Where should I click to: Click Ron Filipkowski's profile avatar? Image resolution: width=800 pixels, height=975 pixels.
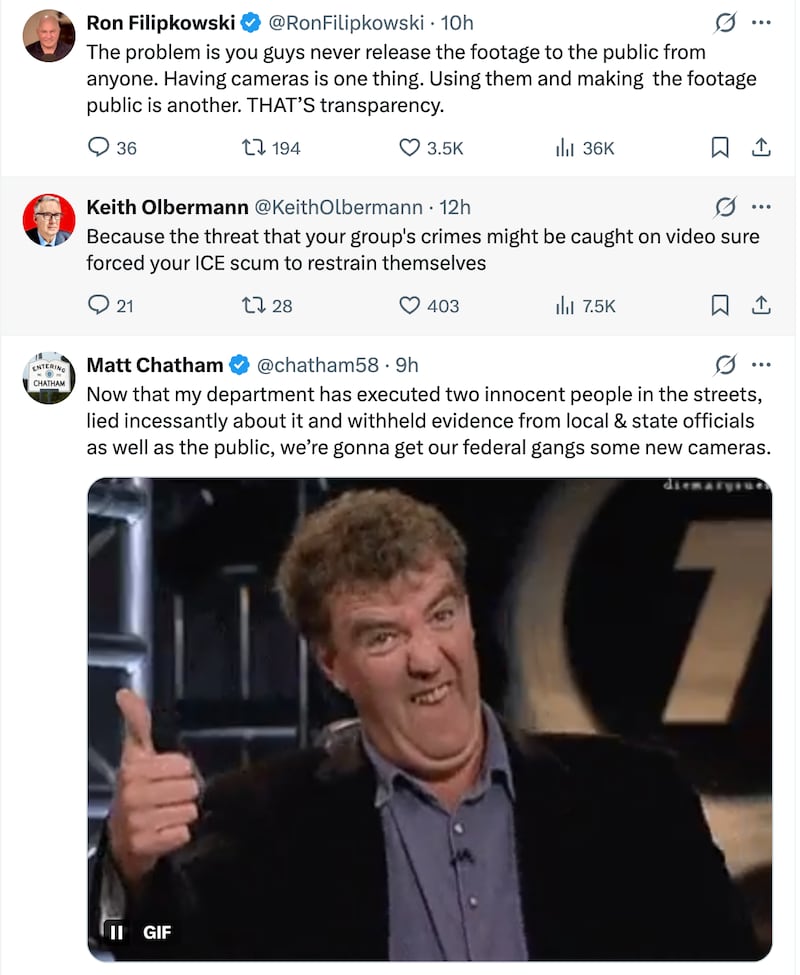[x=49, y=36]
